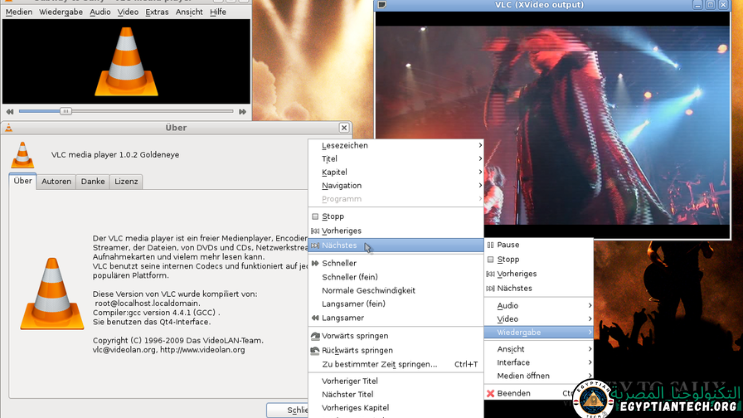Click the seek slider track in VLC player
Screen dimensions: 743x418
[x=126, y=111]
